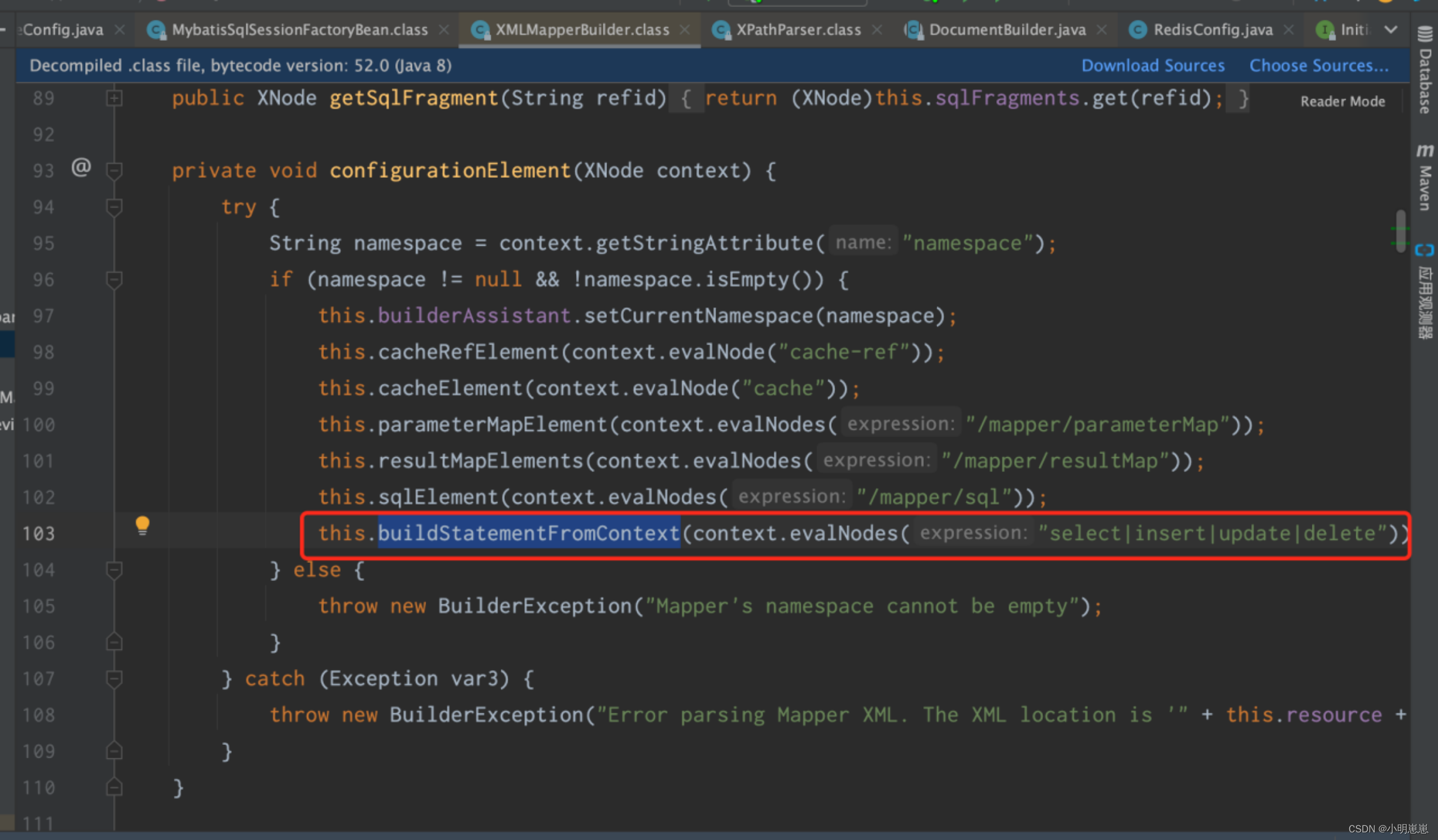This screenshot has width=1438, height=840.
Task: Click the Choose Sources... link
Action: point(1318,65)
